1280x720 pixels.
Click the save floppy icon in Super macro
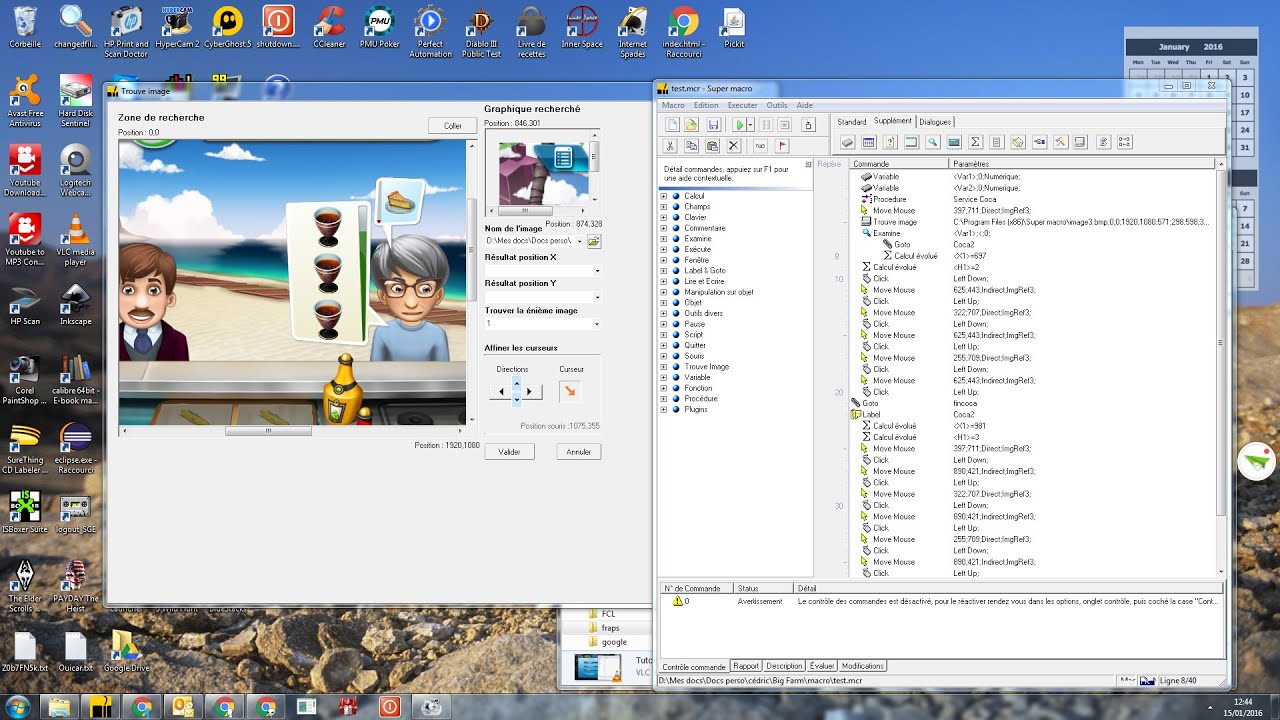point(713,125)
